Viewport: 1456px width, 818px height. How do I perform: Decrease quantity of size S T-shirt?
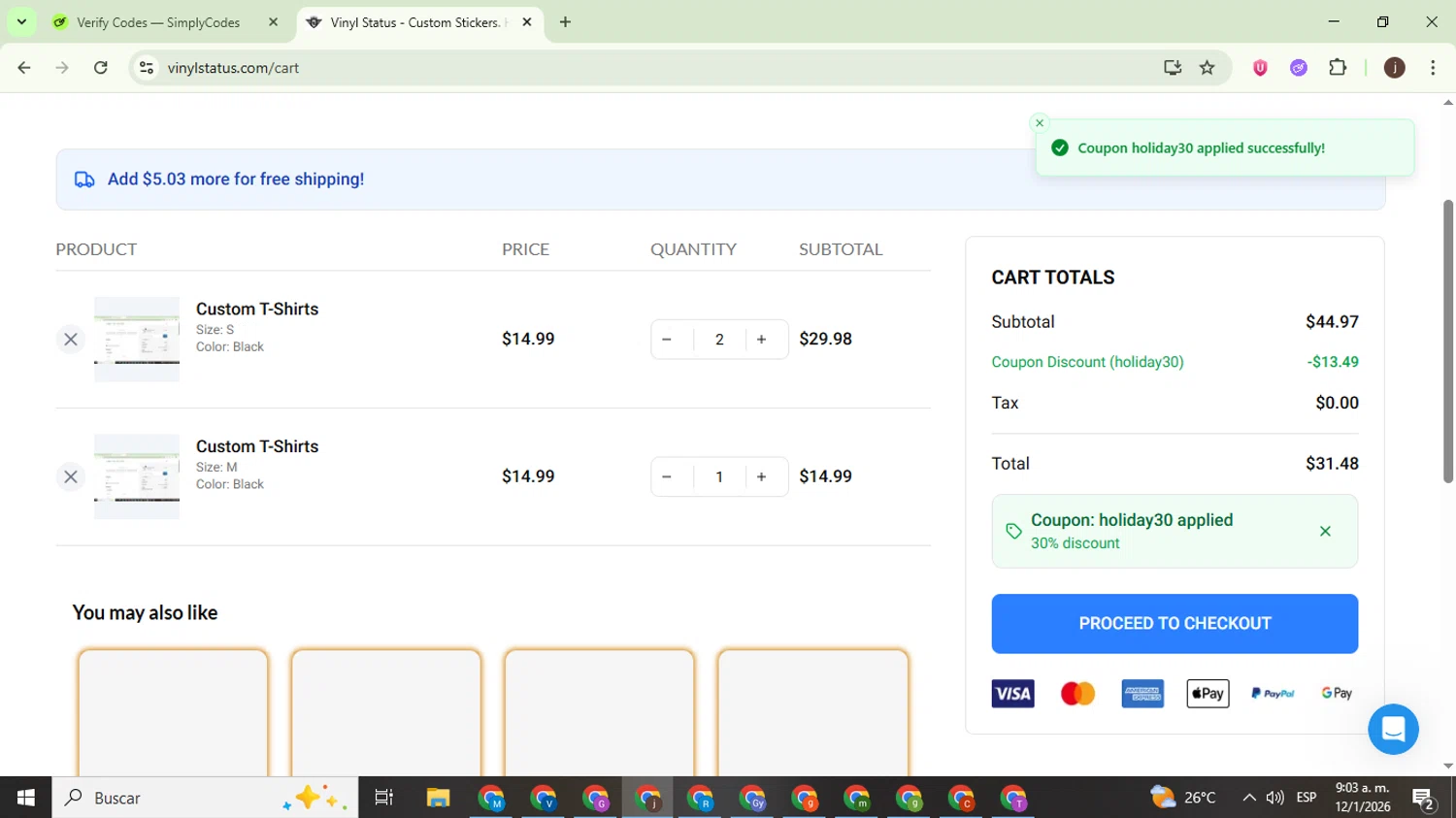pyautogui.click(x=667, y=340)
